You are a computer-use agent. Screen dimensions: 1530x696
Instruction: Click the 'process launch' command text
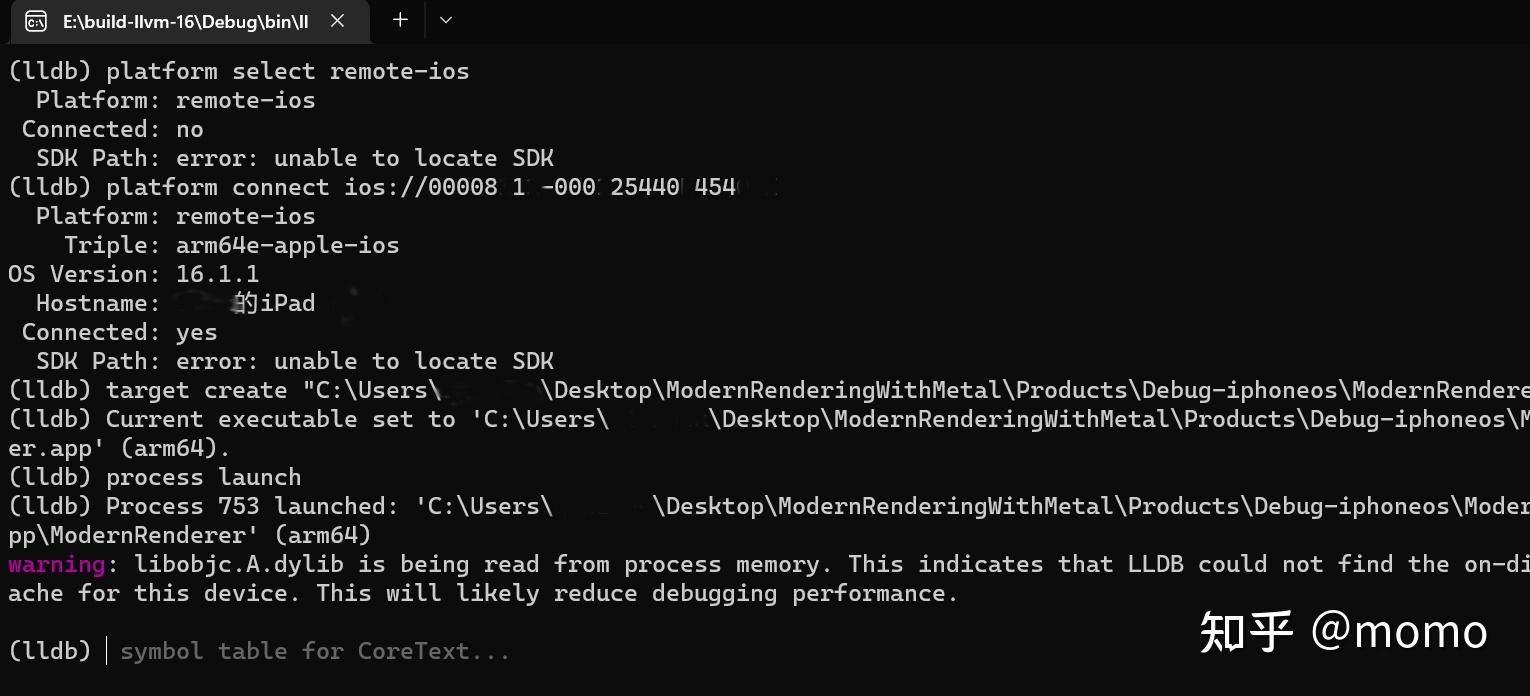pos(203,477)
